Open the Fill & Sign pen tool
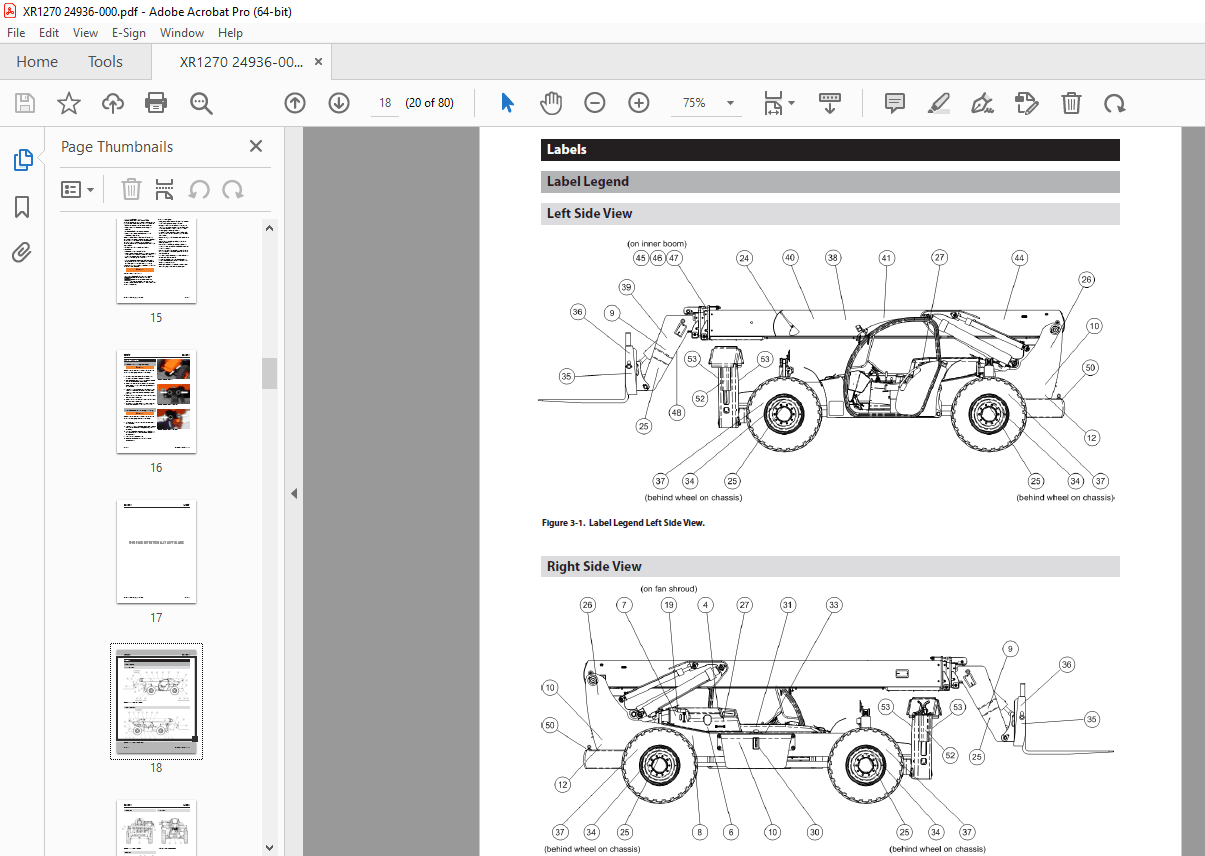The image size is (1205, 856). coord(981,103)
